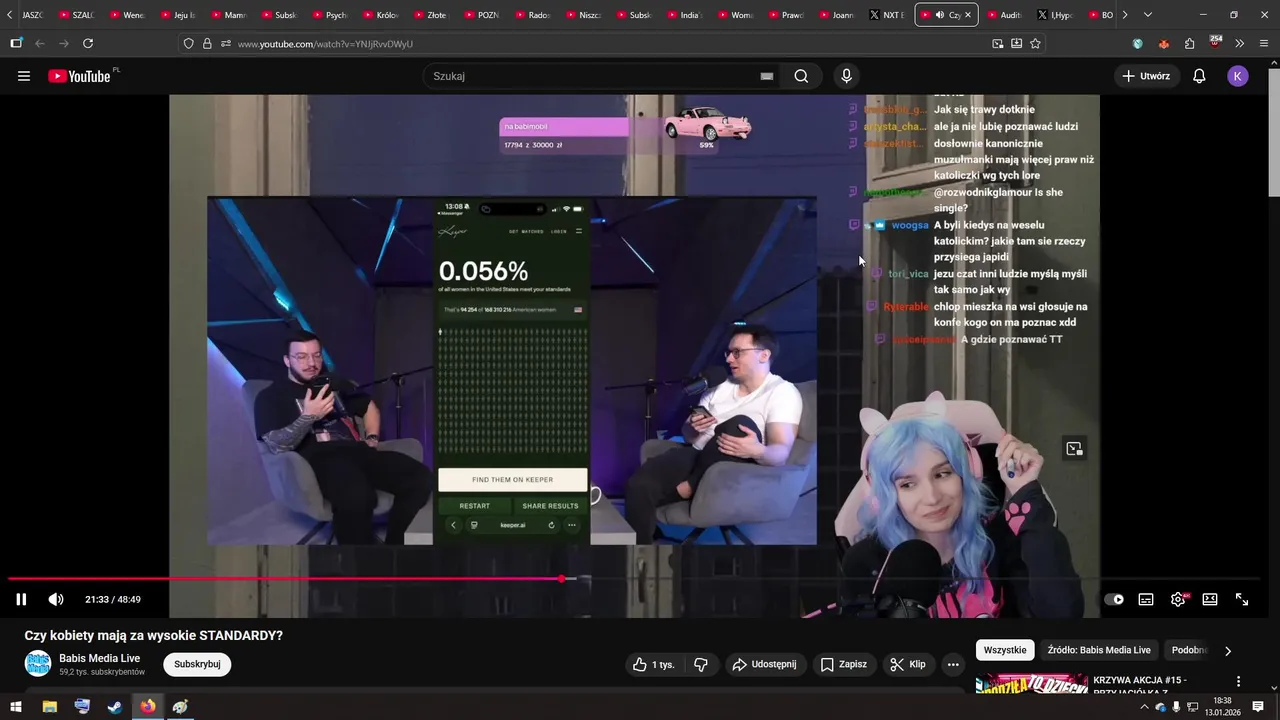
Task: Open site security lock info
Action: [207, 44]
